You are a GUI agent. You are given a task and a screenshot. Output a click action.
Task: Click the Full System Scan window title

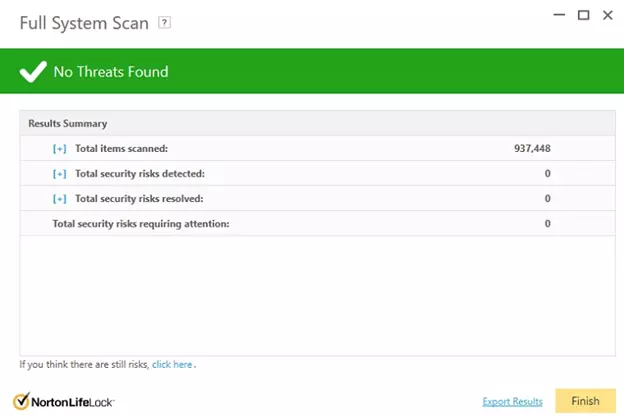click(x=85, y=22)
